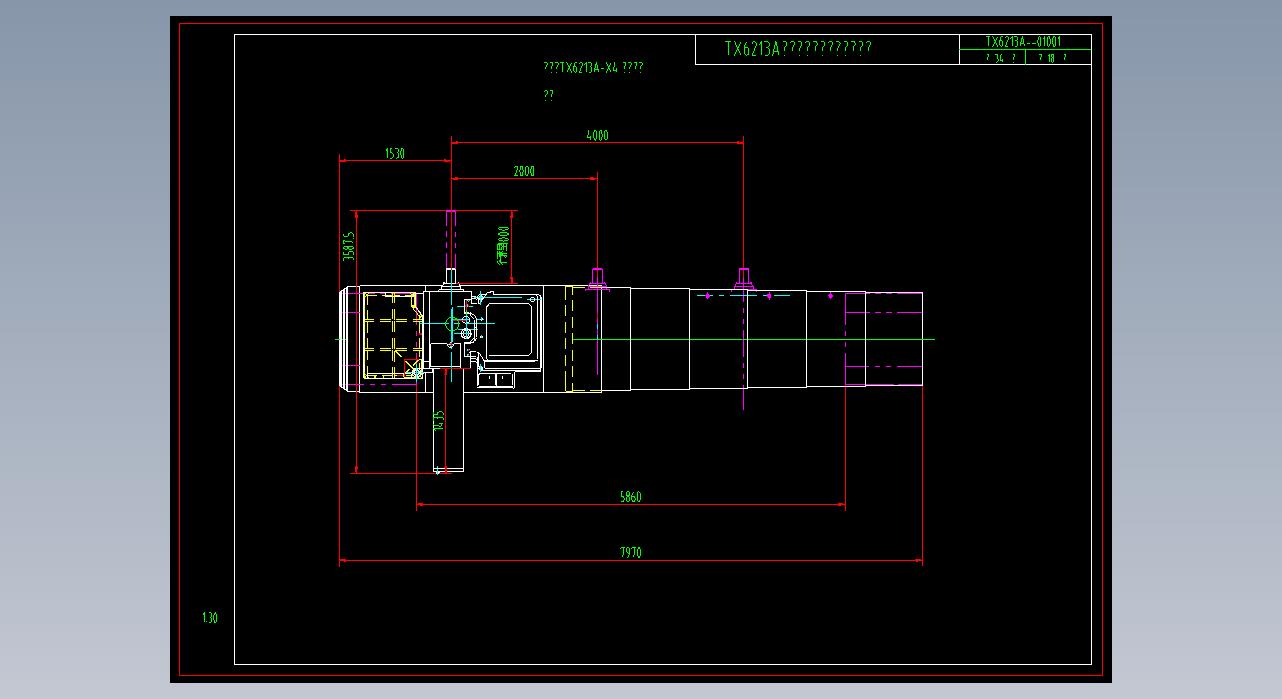Pick the 1530 dimension text
Screen dimensions: 1282x699
[x=395, y=153]
